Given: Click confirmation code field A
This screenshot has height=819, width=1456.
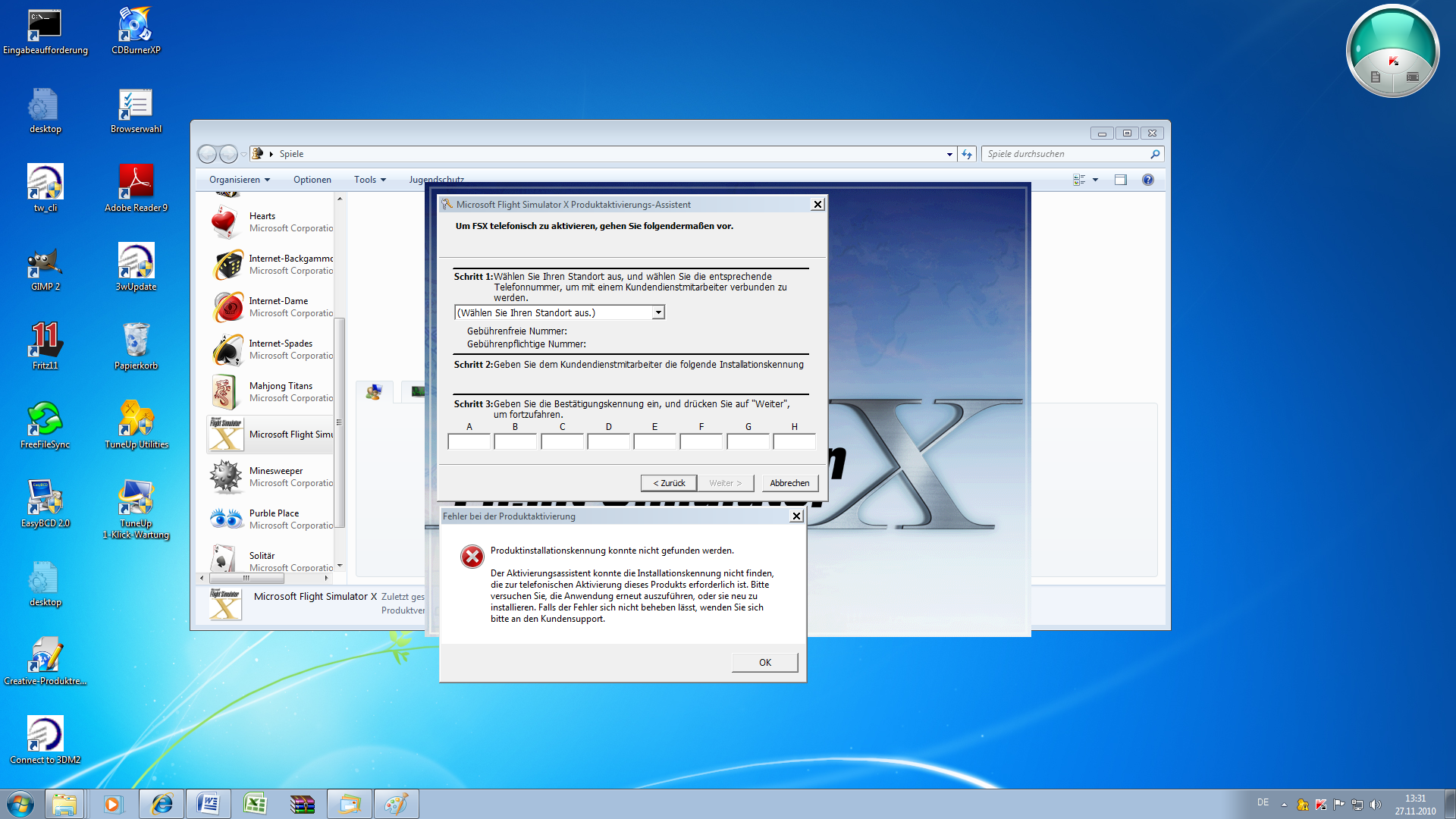Looking at the screenshot, I should pyautogui.click(x=469, y=441).
